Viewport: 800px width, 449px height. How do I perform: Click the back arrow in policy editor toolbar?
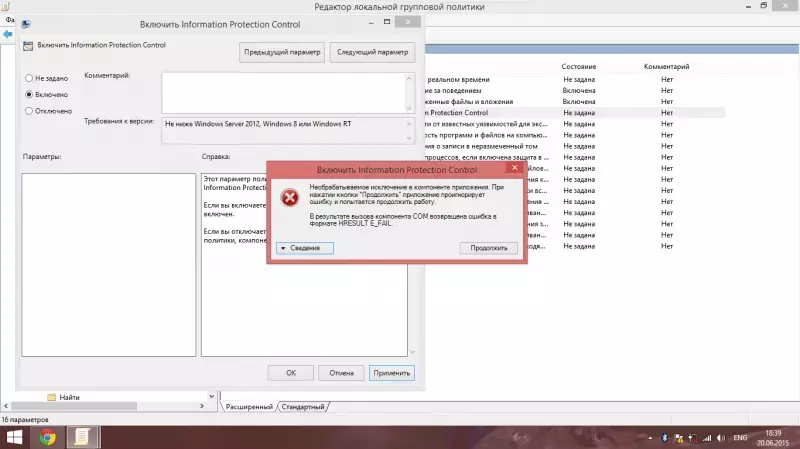point(8,34)
